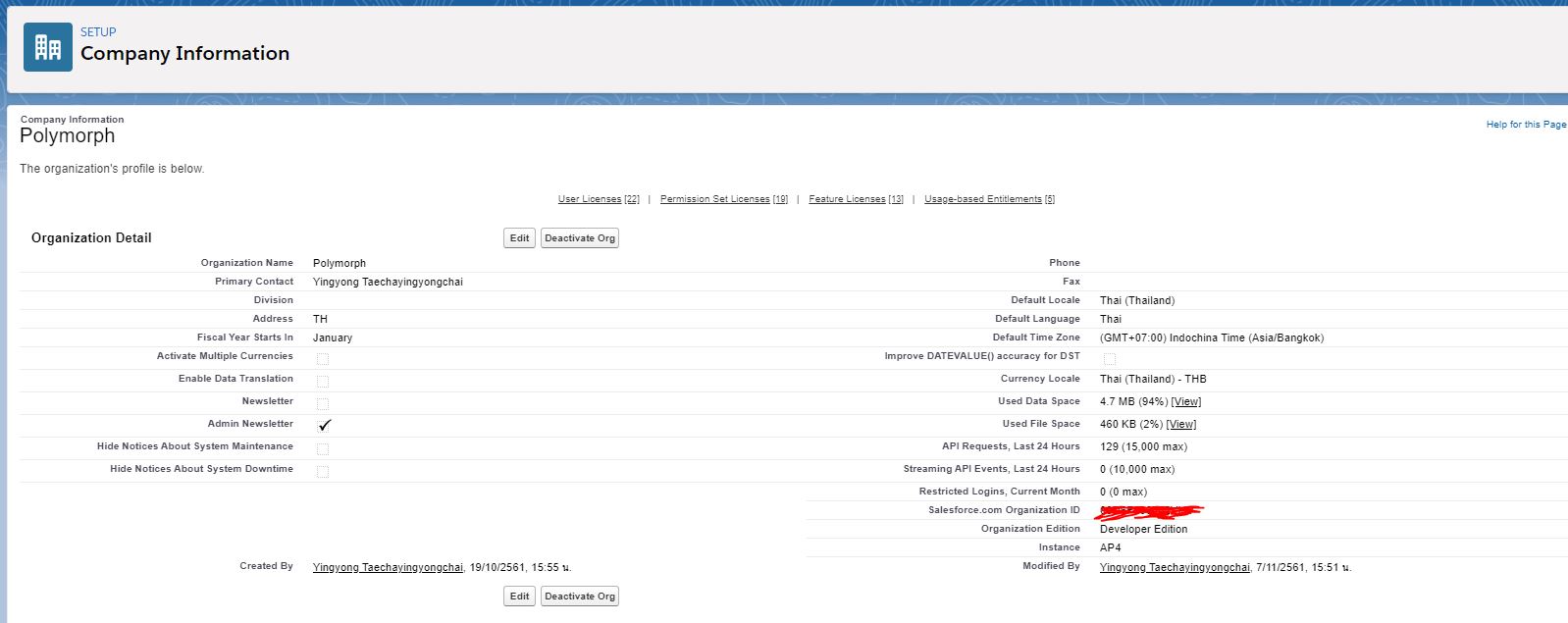Click the Organization Detail section heading
The height and width of the screenshot is (623, 1568).
point(91,238)
